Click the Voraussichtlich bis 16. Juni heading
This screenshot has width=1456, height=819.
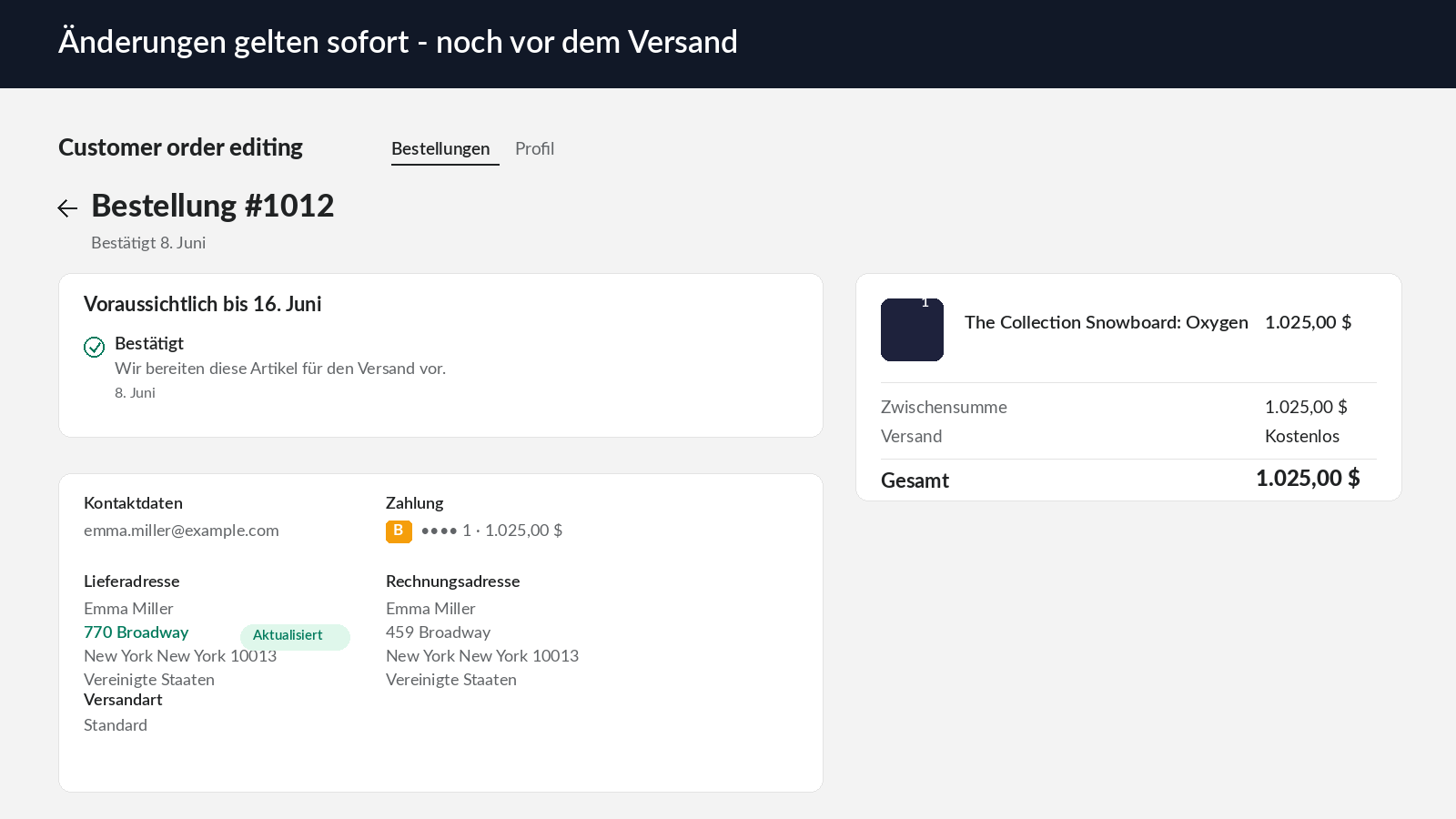(203, 304)
